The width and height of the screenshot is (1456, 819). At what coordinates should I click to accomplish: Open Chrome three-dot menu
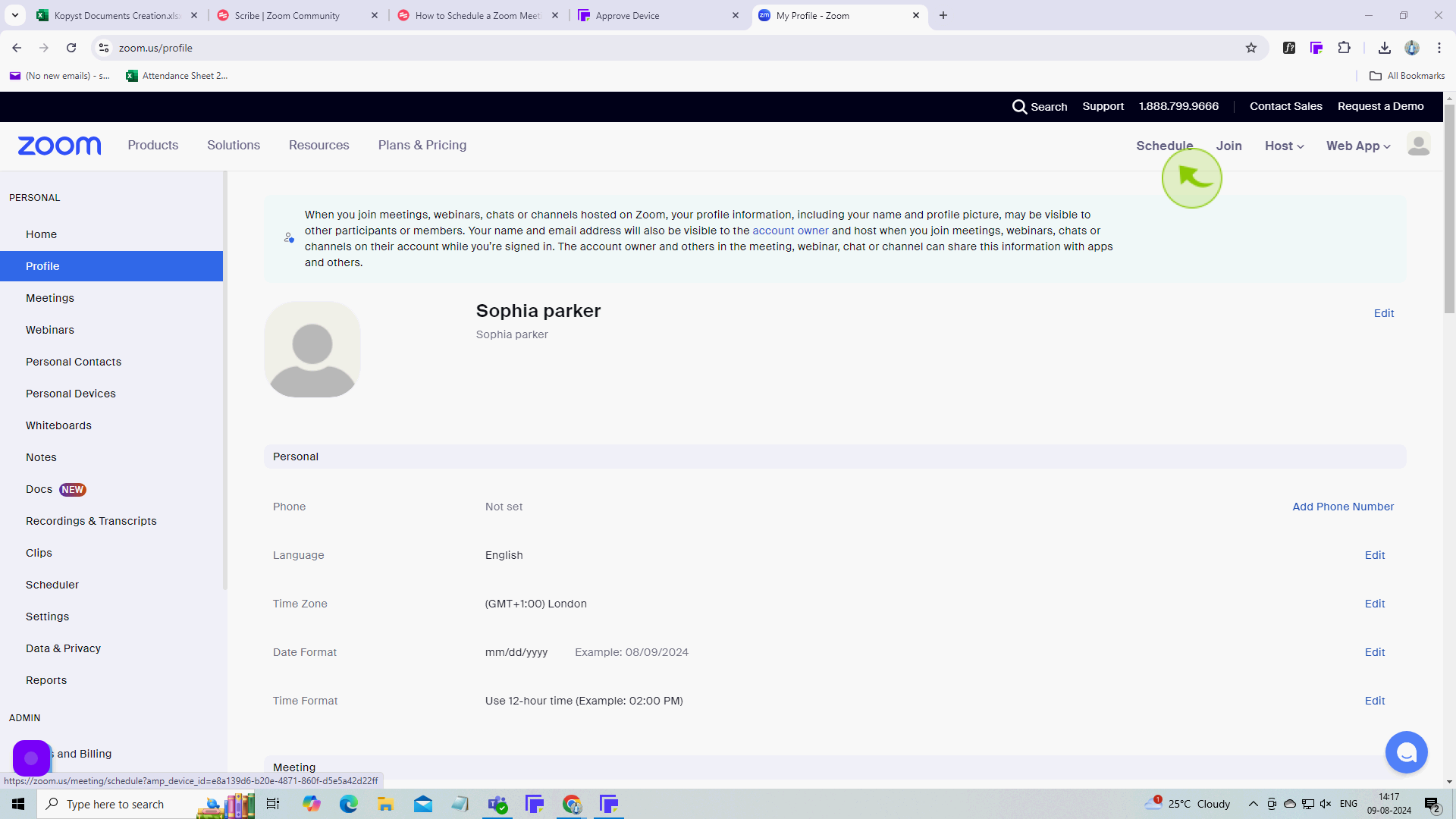(x=1439, y=48)
